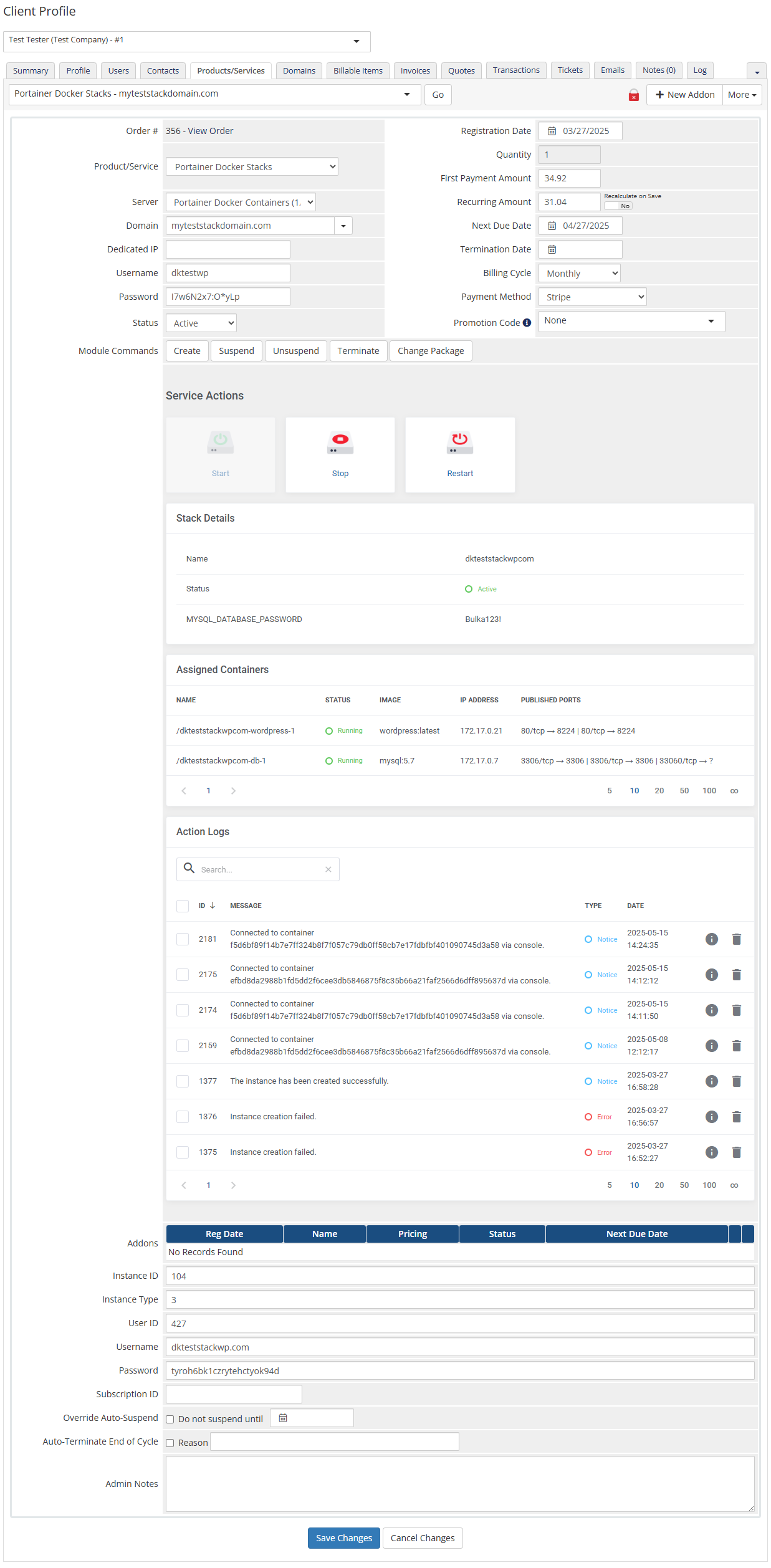
Task: Open info for log entry 1376
Action: (x=712, y=1117)
